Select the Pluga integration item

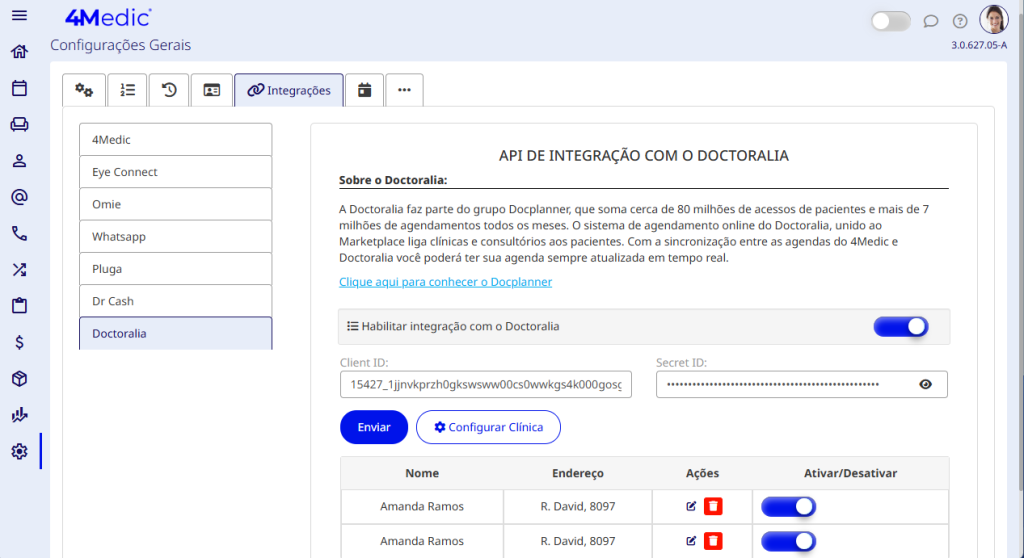click(176, 269)
